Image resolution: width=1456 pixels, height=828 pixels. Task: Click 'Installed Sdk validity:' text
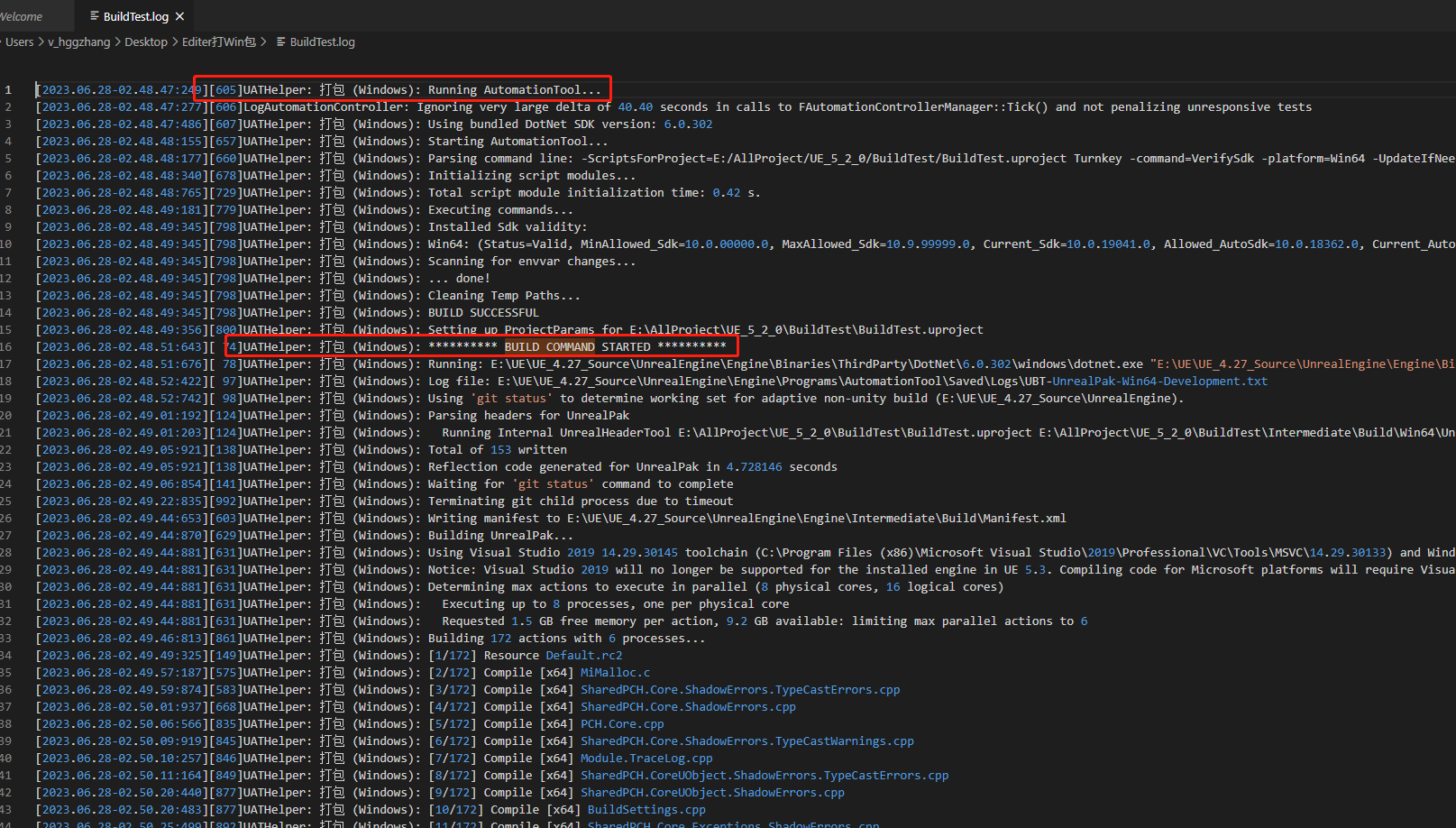pos(508,227)
